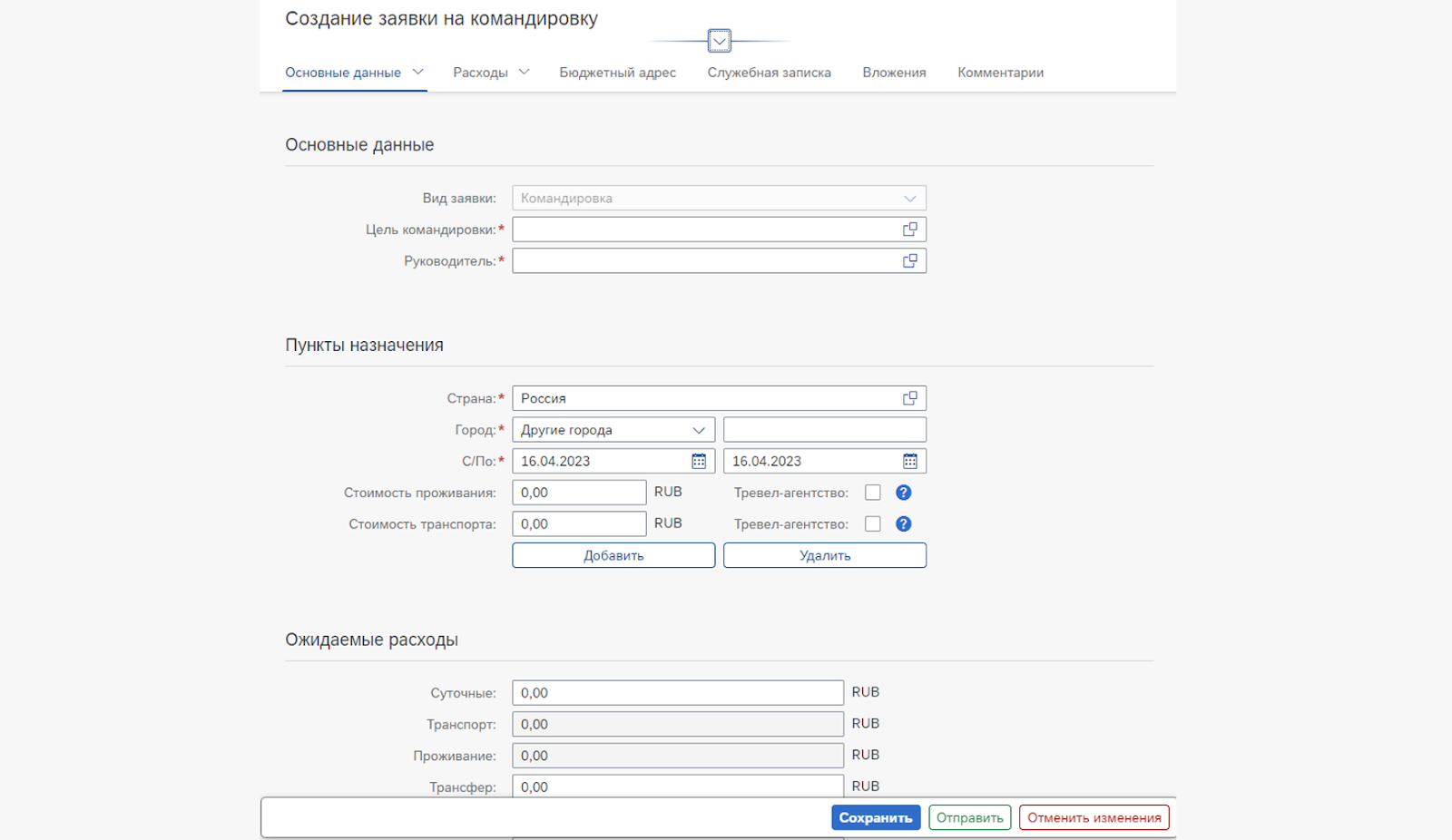Viewport: 1452px width, 840px height.
Task: Open calendar picker for start date
Action: click(699, 462)
